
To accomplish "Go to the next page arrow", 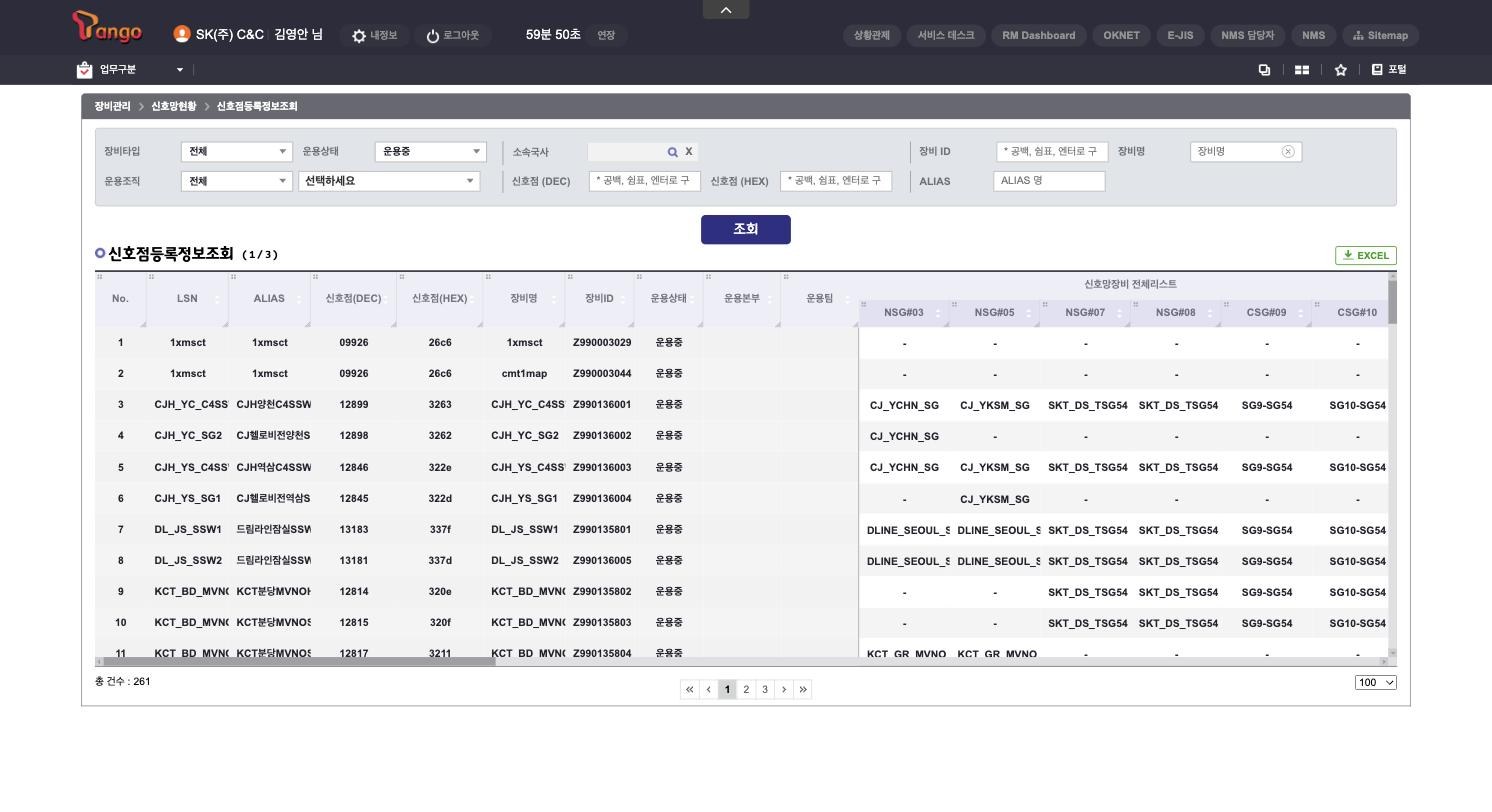I will click(x=784, y=689).
